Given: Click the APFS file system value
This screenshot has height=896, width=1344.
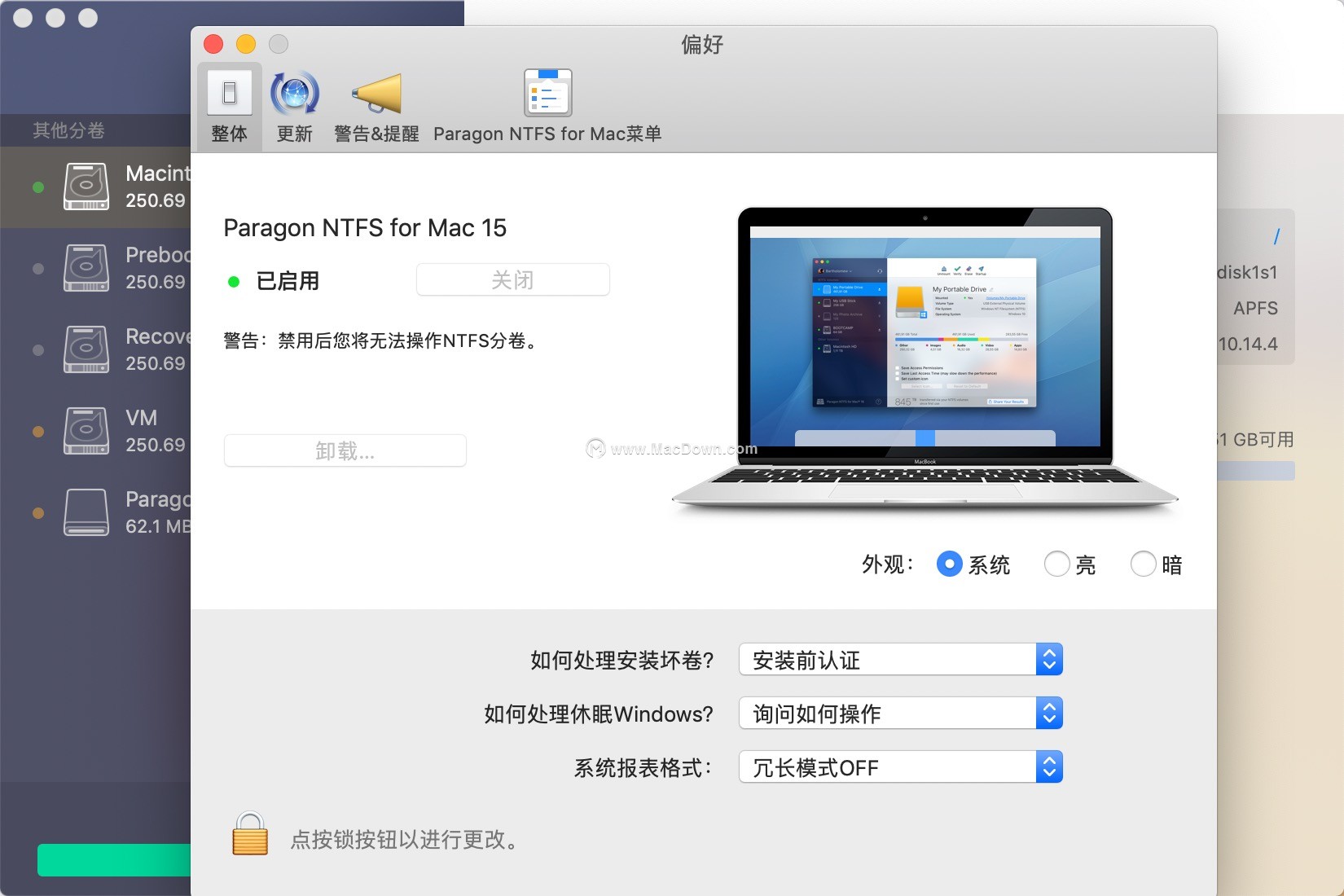Looking at the screenshot, I should point(1255,308).
